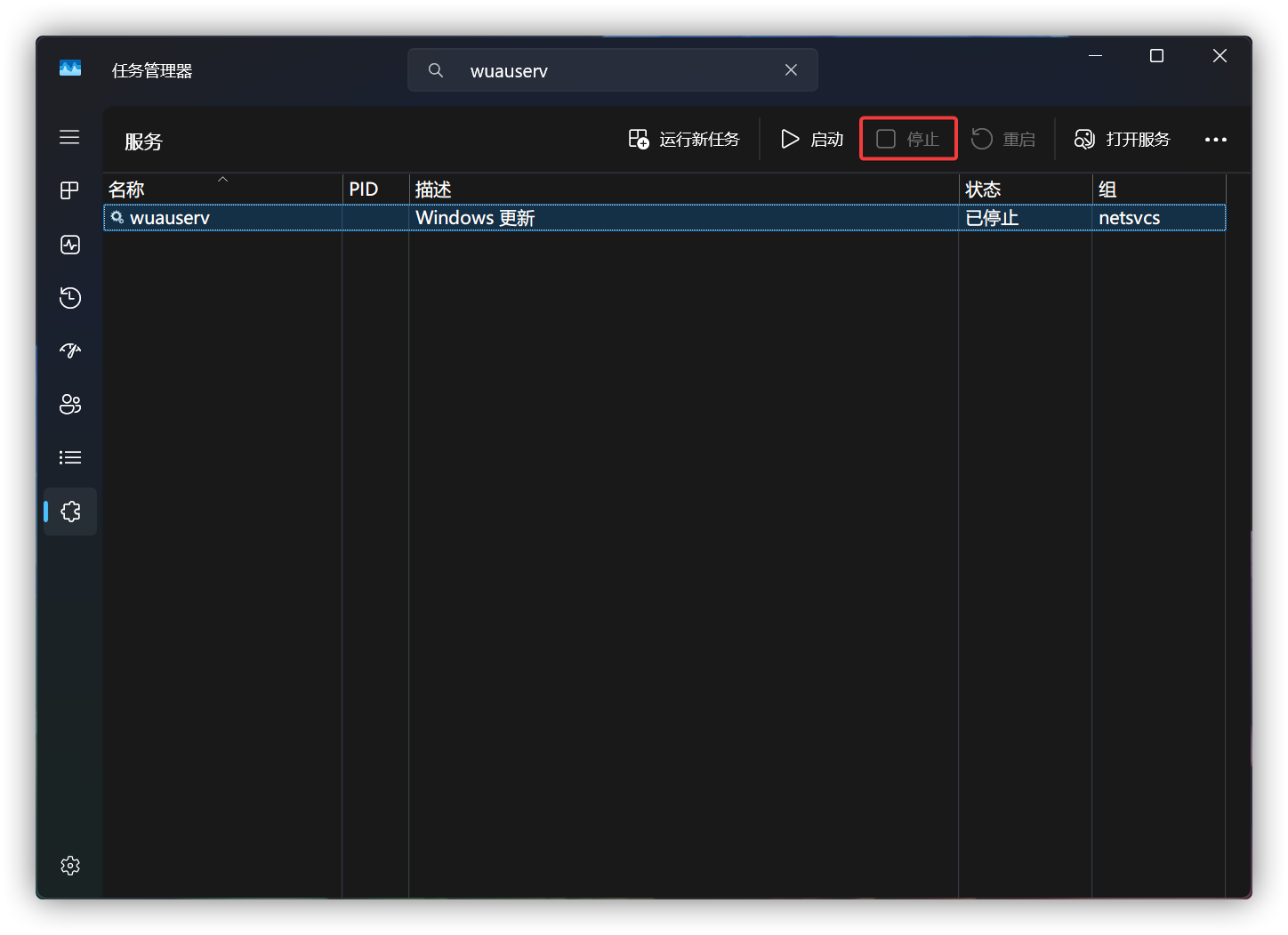Open the three-dot more options menu
This screenshot has height=935, width=1288.
[x=1216, y=140]
